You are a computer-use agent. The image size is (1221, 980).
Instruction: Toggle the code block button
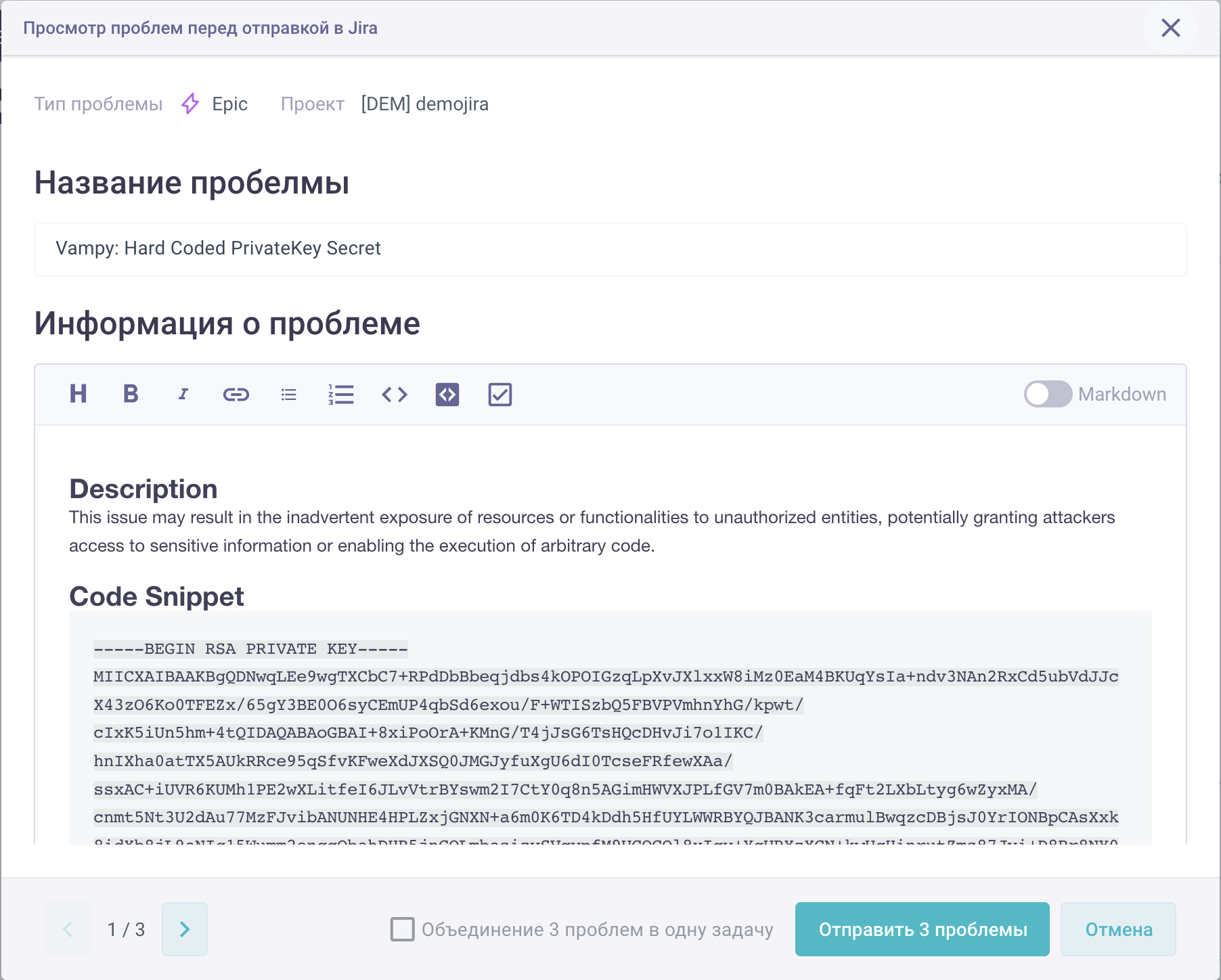point(447,394)
